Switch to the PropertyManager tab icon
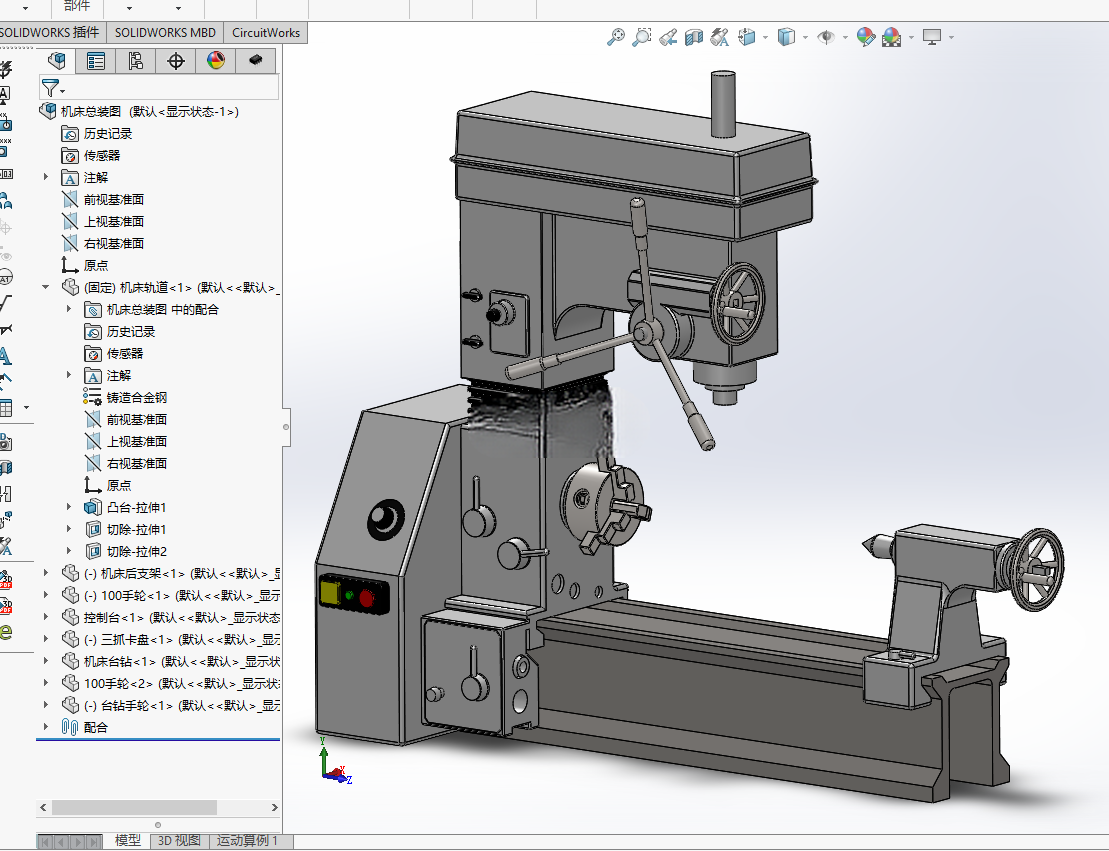 (96, 61)
